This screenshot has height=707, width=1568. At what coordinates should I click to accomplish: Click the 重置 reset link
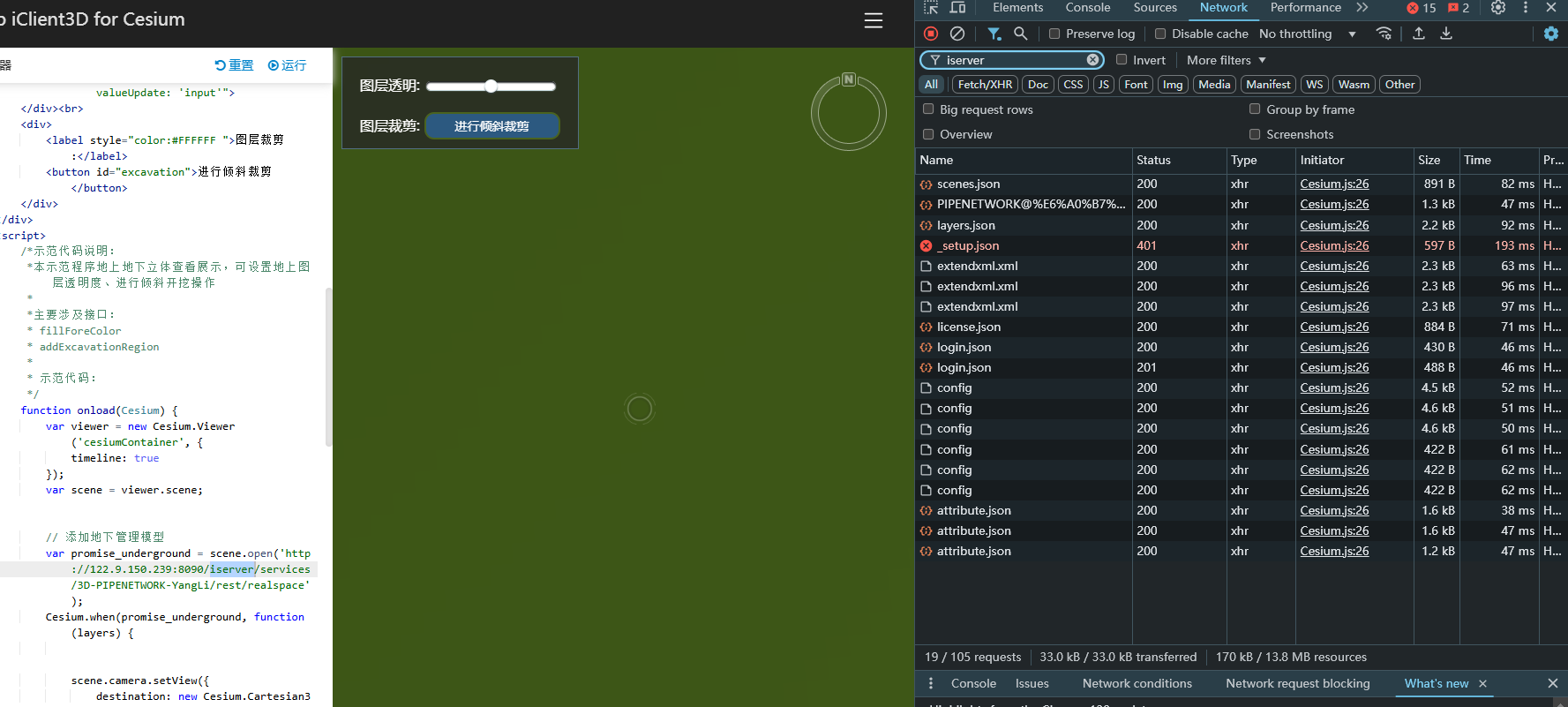coord(234,65)
